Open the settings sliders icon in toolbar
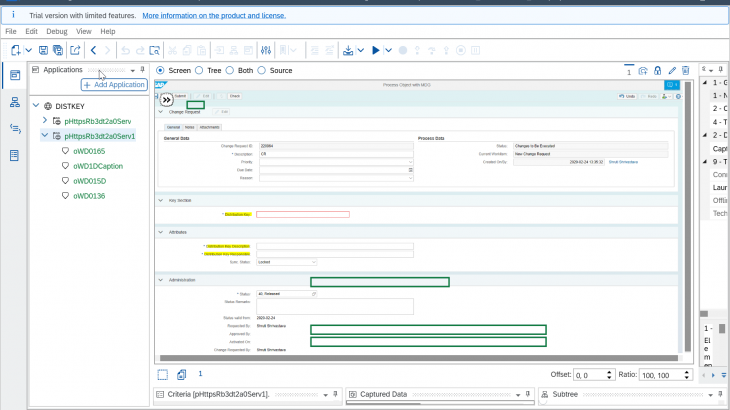 266,50
